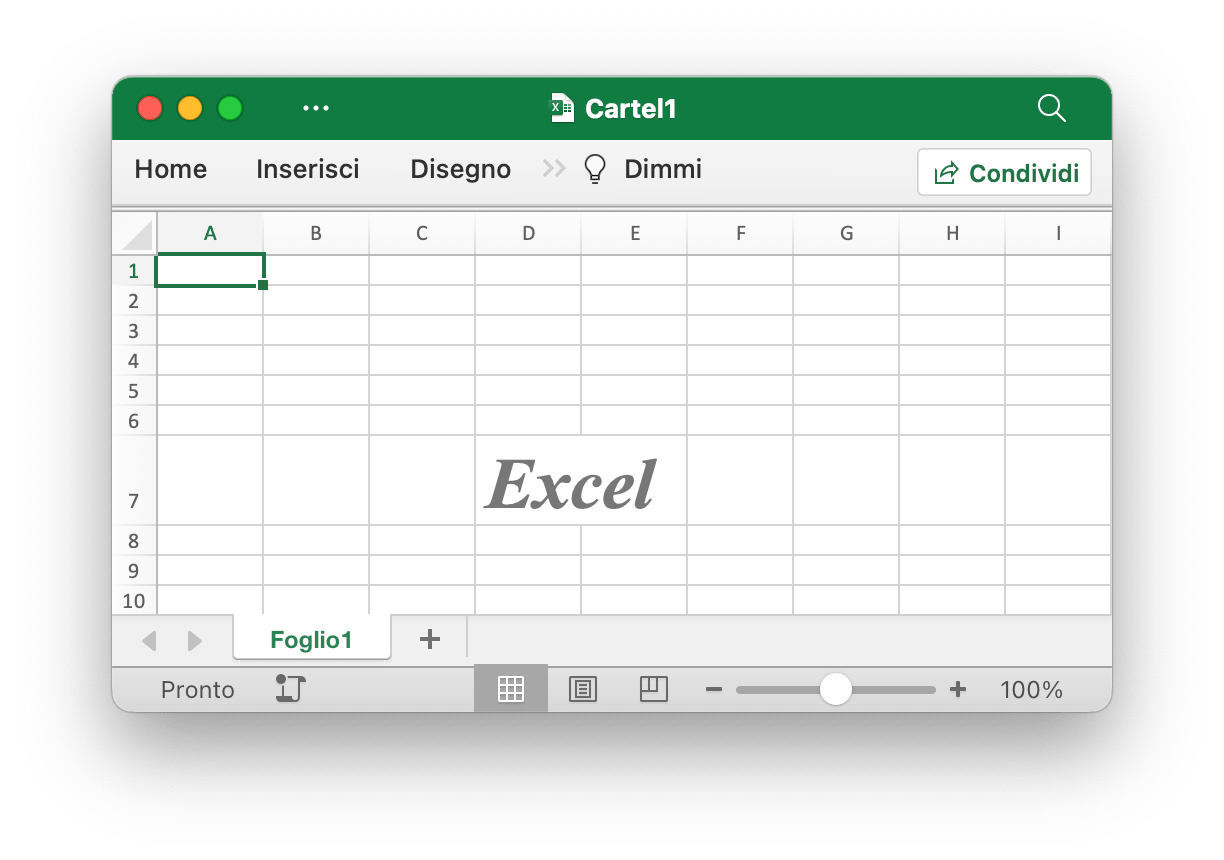
Task: Select column G header
Action: click(846, 234)
